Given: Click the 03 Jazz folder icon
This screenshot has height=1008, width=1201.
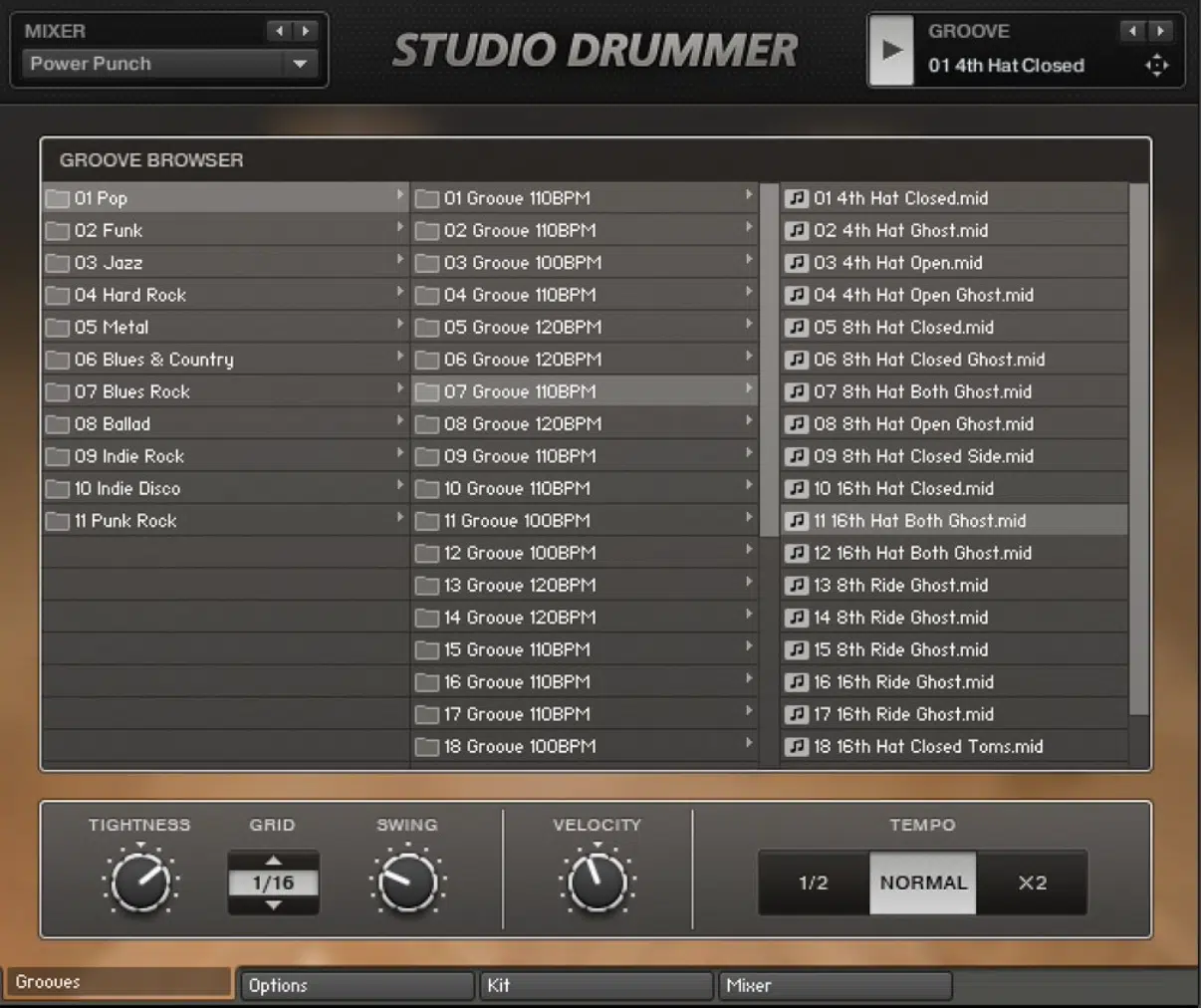Looking at the screenshot, I should point(58,263).
